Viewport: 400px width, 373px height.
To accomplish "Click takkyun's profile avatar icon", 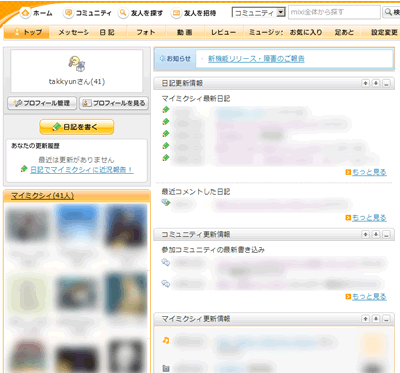I will tap(77, 63).
